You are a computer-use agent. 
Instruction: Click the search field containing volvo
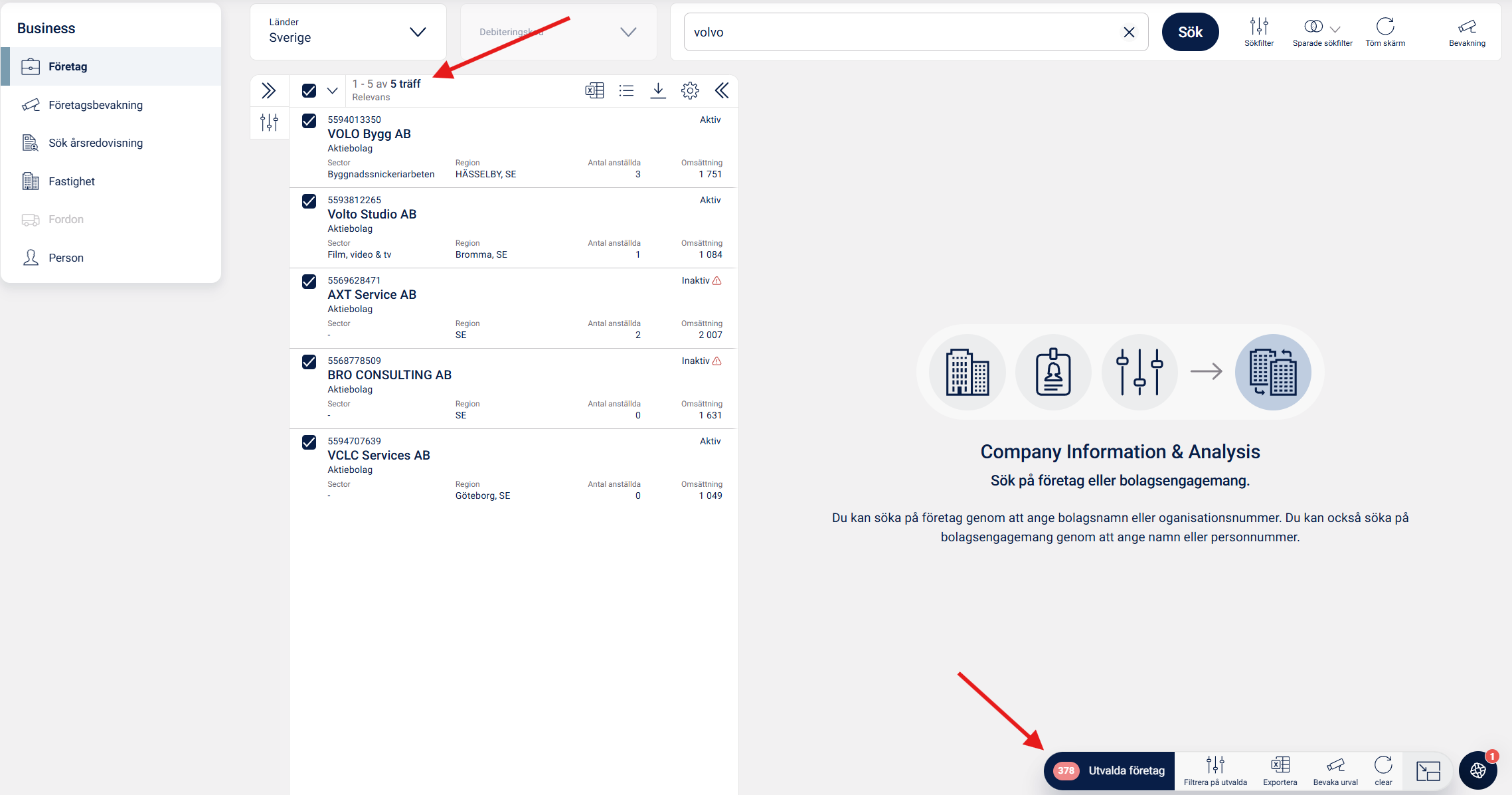(903, 32)
